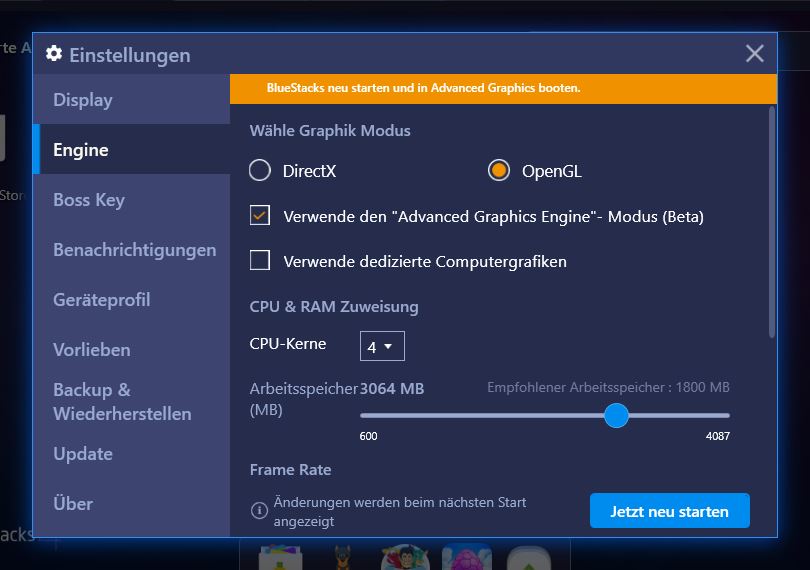810x570 pixels.
Task: Click the Frame Rate section heading
Action: coord(290,469)
